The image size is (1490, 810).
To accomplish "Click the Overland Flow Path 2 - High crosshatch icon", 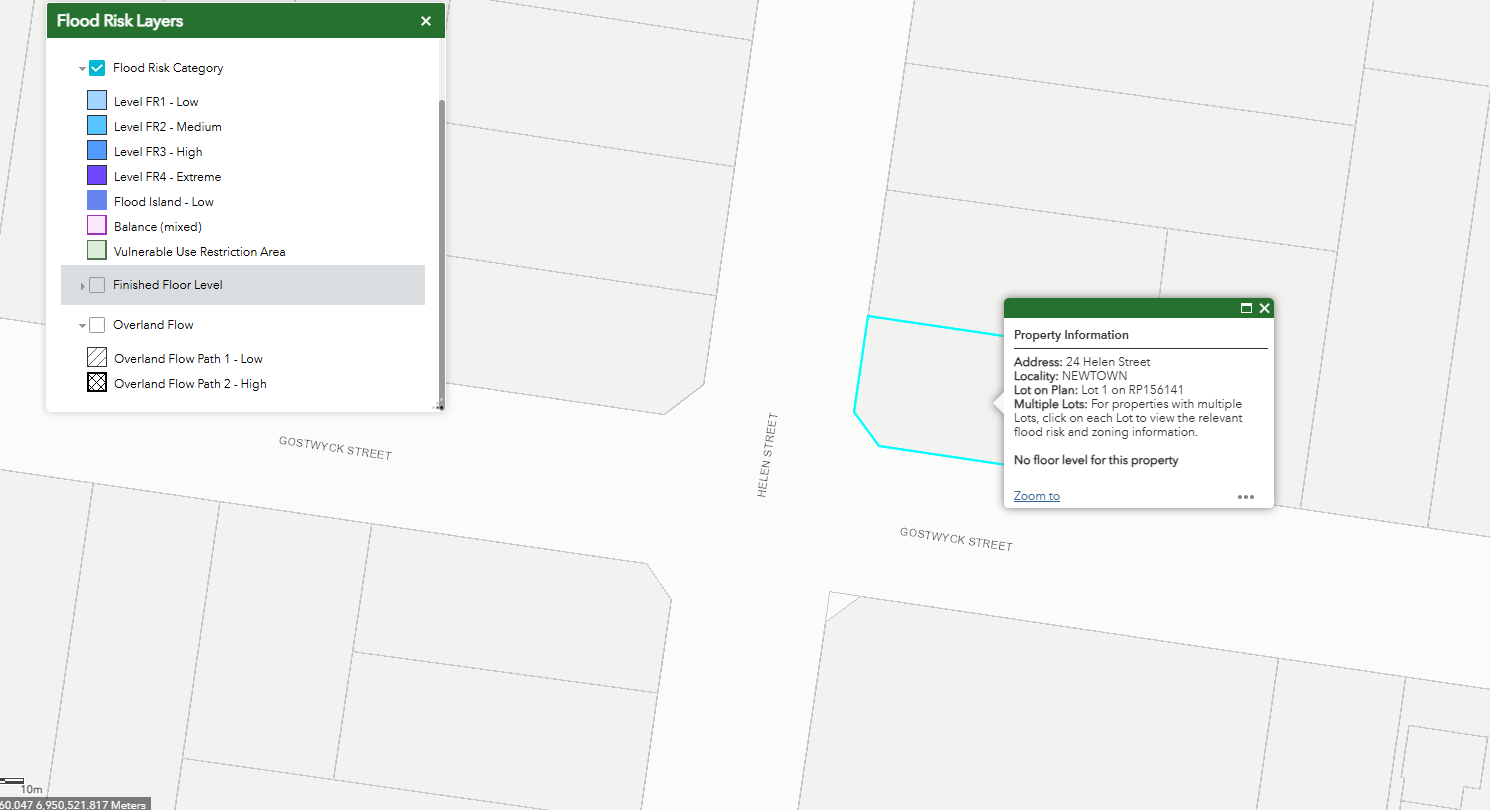I will point(97,383).
